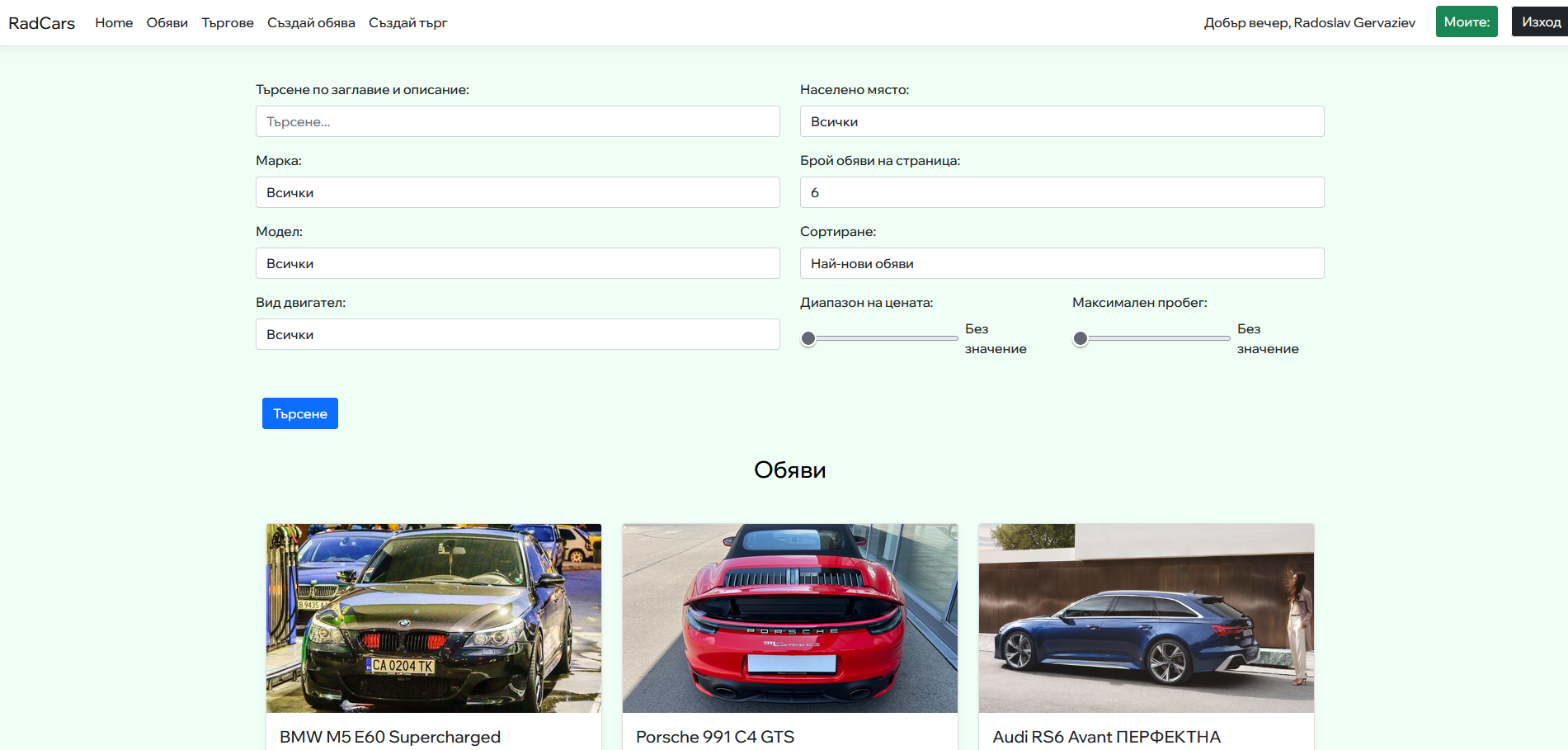1568x750 pixels.
Task: Open the Сортиране dropdown
Action: [x=1062, y=263]
